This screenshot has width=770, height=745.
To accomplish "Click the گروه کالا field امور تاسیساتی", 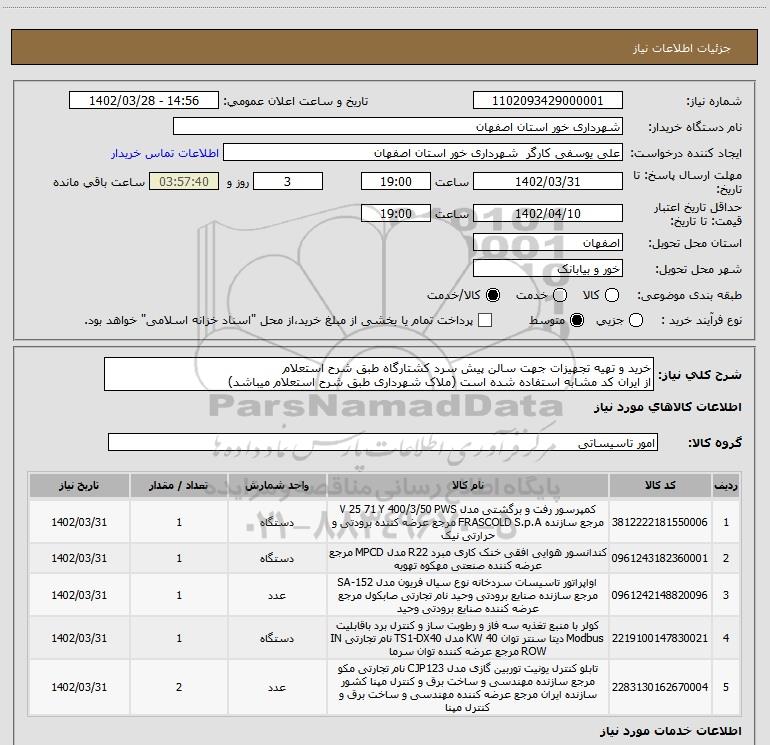I will pyautogui.click(x=383, y=442).
